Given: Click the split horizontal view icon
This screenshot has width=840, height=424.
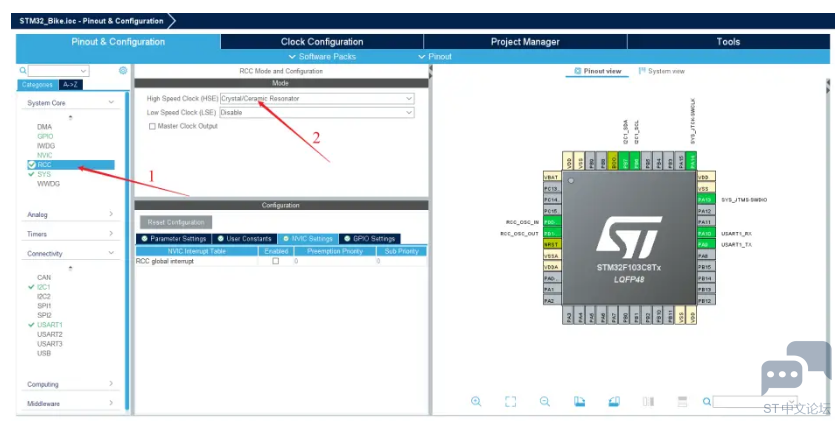Looking at the screenshot, I should 682,401.
